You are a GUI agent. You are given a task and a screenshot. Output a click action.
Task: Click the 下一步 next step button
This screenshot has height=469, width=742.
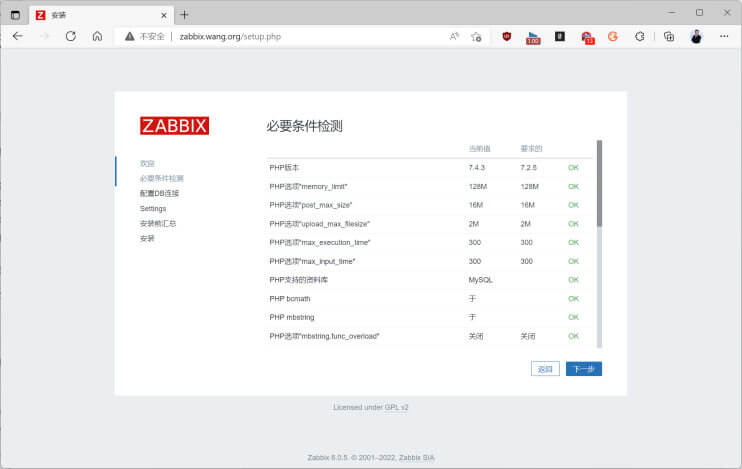click(x=584, y=369)
